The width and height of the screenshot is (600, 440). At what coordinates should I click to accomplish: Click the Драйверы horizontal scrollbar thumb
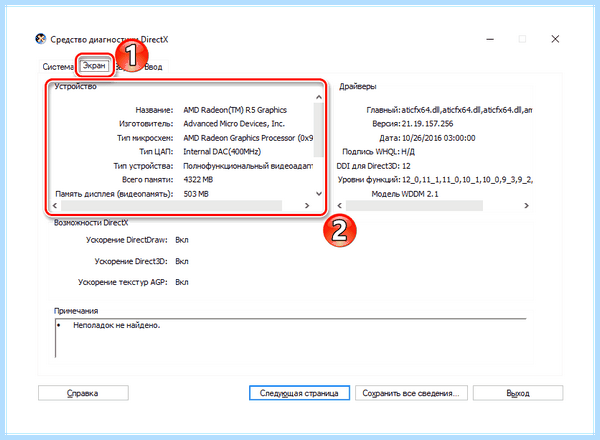(414, 205)
